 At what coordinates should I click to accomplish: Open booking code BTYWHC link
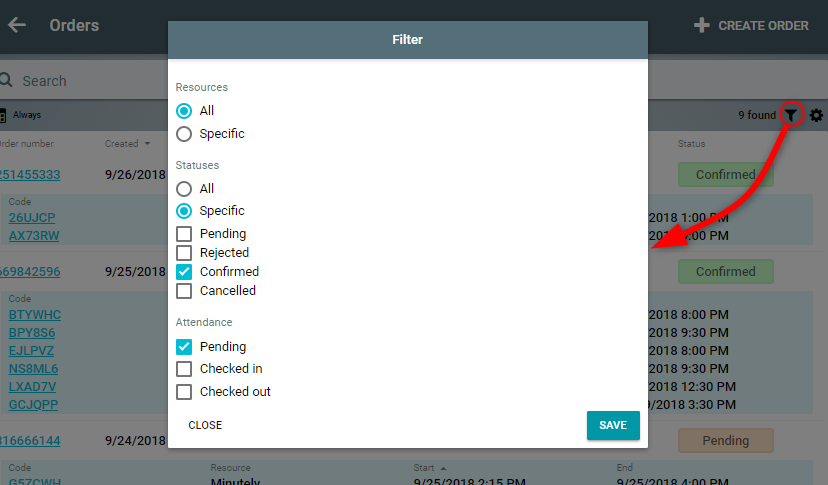tap(35, 315)
